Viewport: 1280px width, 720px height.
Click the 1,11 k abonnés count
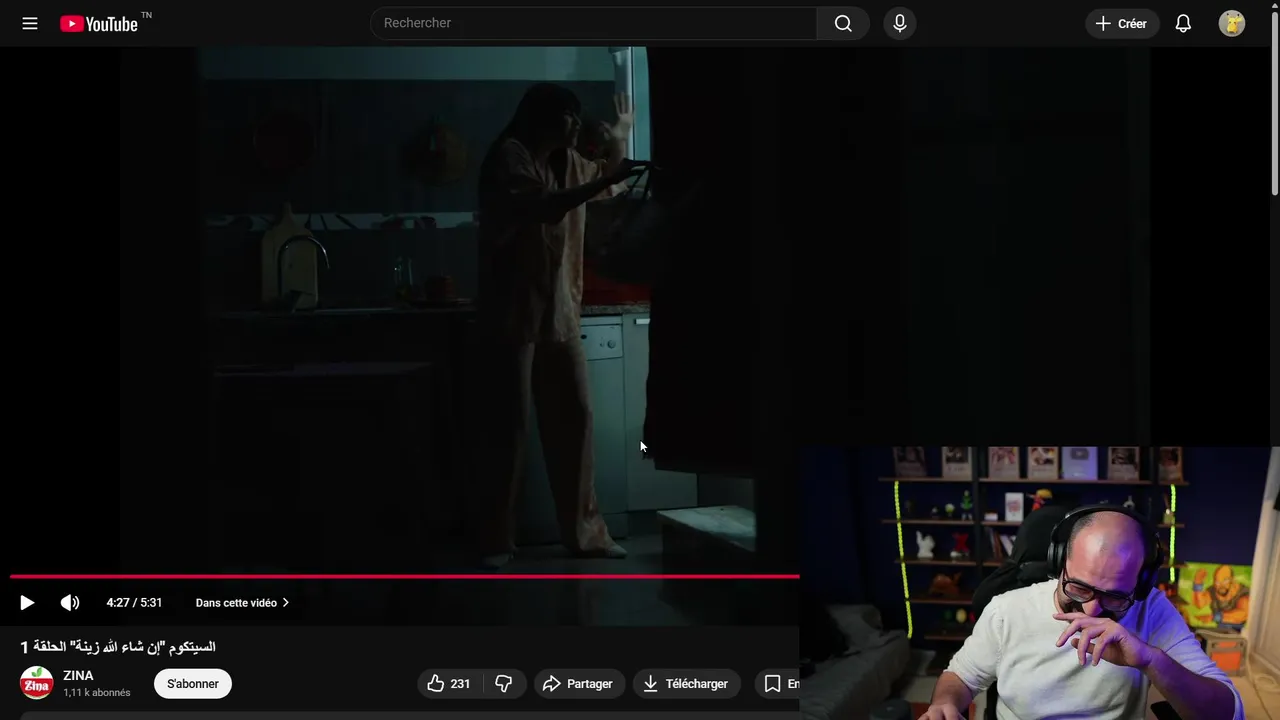pos(97,692)
